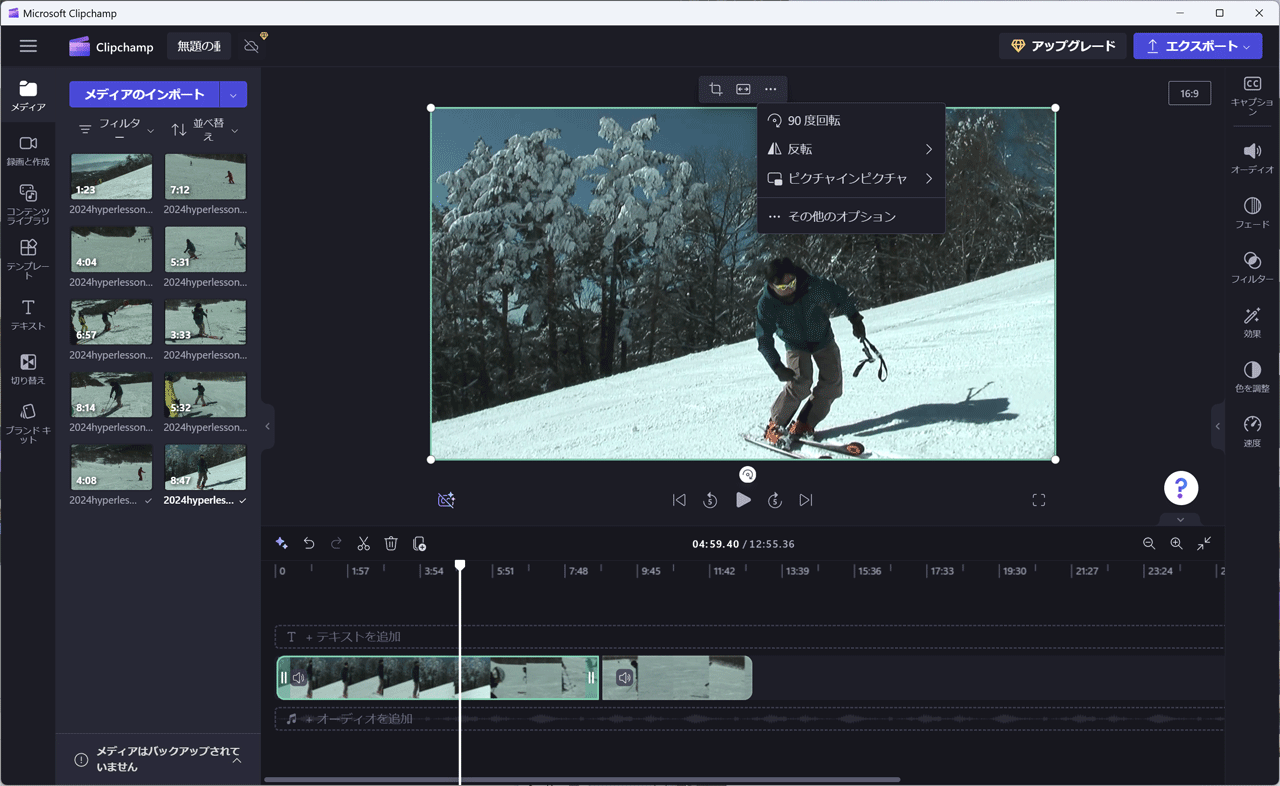Expand the メディアはバックアップされていません notice
Screen dimensions: 1280x786
(238, 760)
